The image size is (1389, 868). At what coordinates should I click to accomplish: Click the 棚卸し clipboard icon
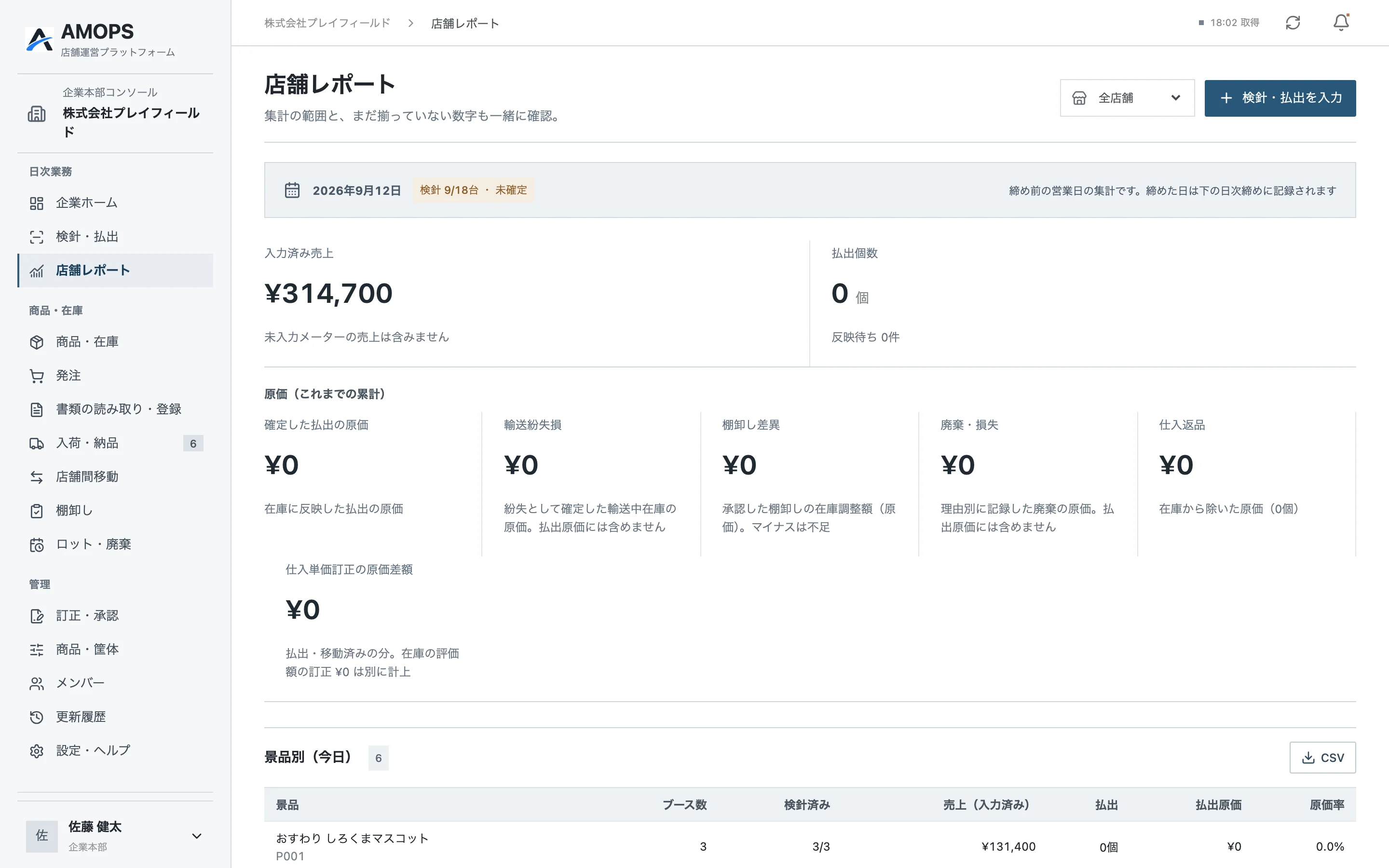(37, 511)
